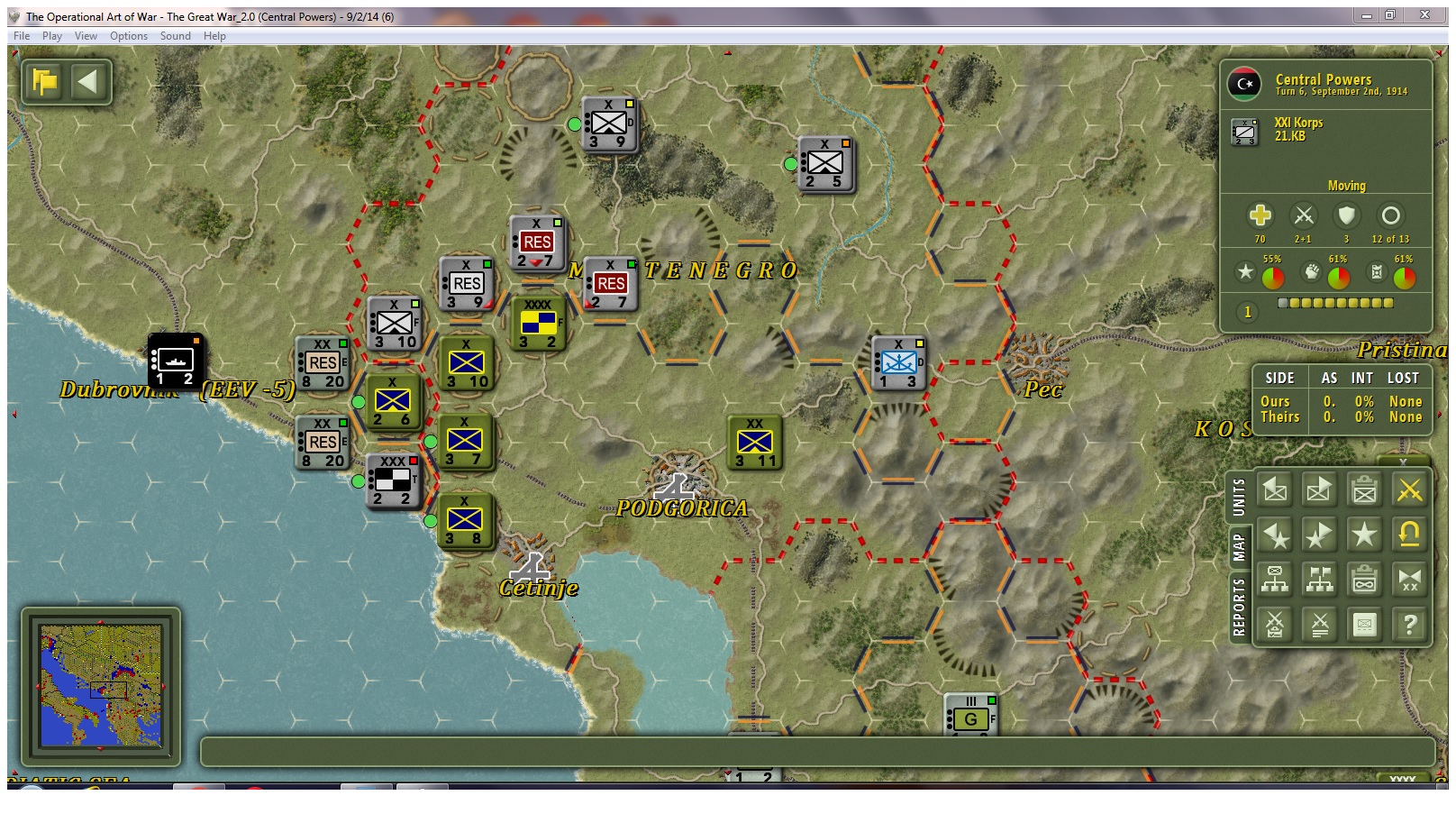Viewport: 1456px width, 832px height.
Task: Open the crossed swords combat report list icon
Action: tap(1319, 624)
